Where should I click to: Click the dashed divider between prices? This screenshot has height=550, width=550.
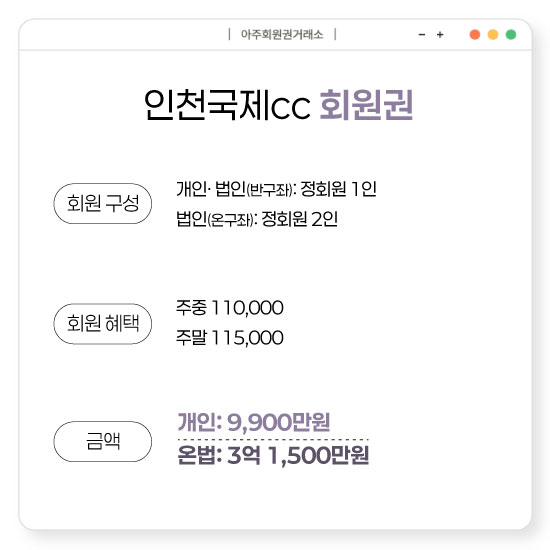click(273, 440)
